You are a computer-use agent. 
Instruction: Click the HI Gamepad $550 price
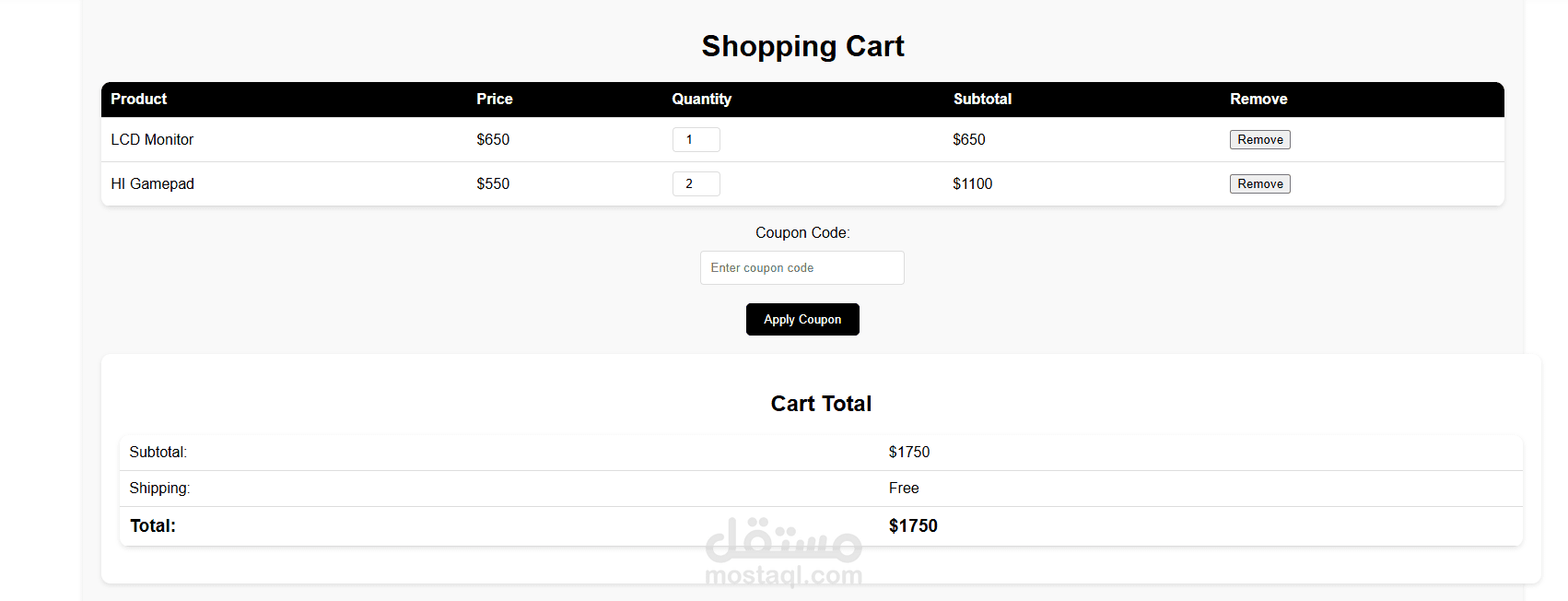click(x=493, y=184)
